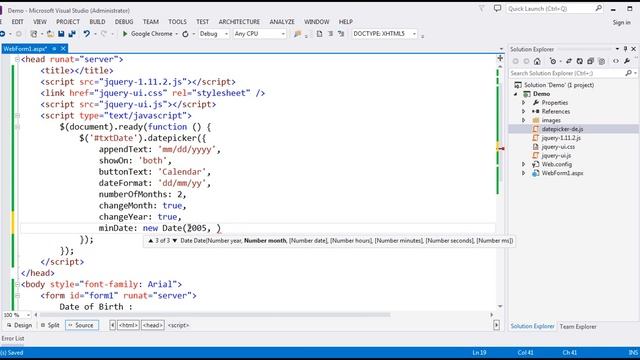Screen dimensions: 640x360
Task: Click the Undo arrow icon
Action: 87,34
